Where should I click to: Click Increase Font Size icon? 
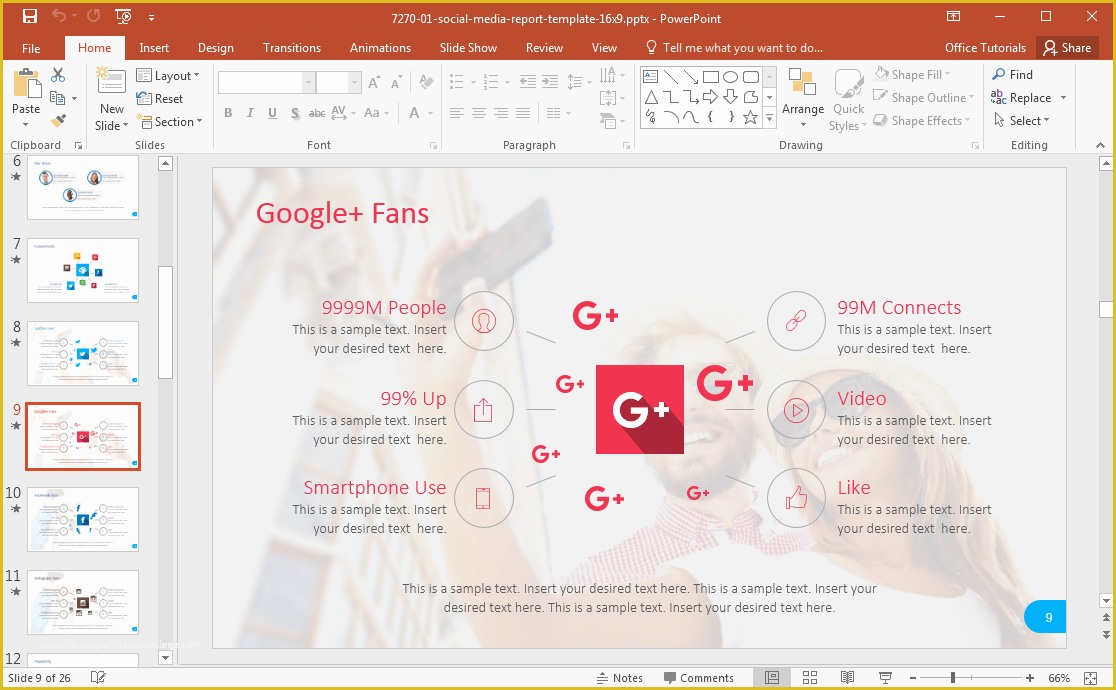pyautogui.click(x=374, y=82)
